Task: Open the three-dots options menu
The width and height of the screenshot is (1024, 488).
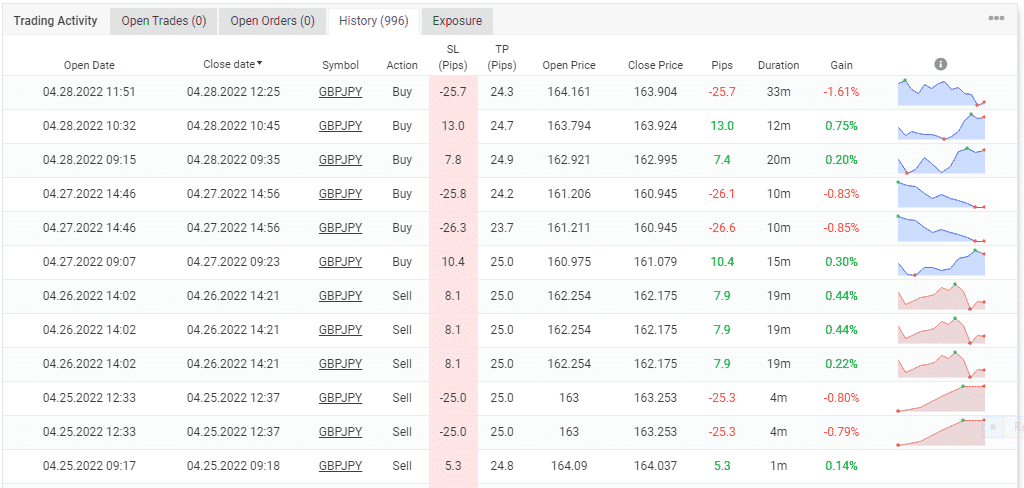Action: pos(996,19)
